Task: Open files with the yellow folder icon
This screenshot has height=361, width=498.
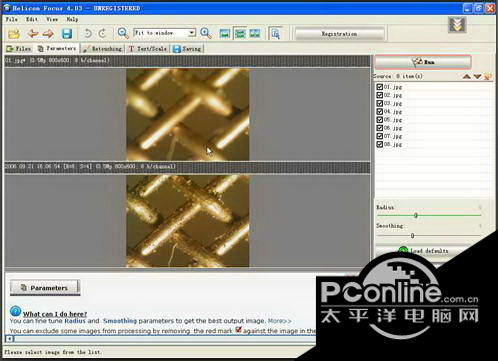Action: tap(14, 33)
